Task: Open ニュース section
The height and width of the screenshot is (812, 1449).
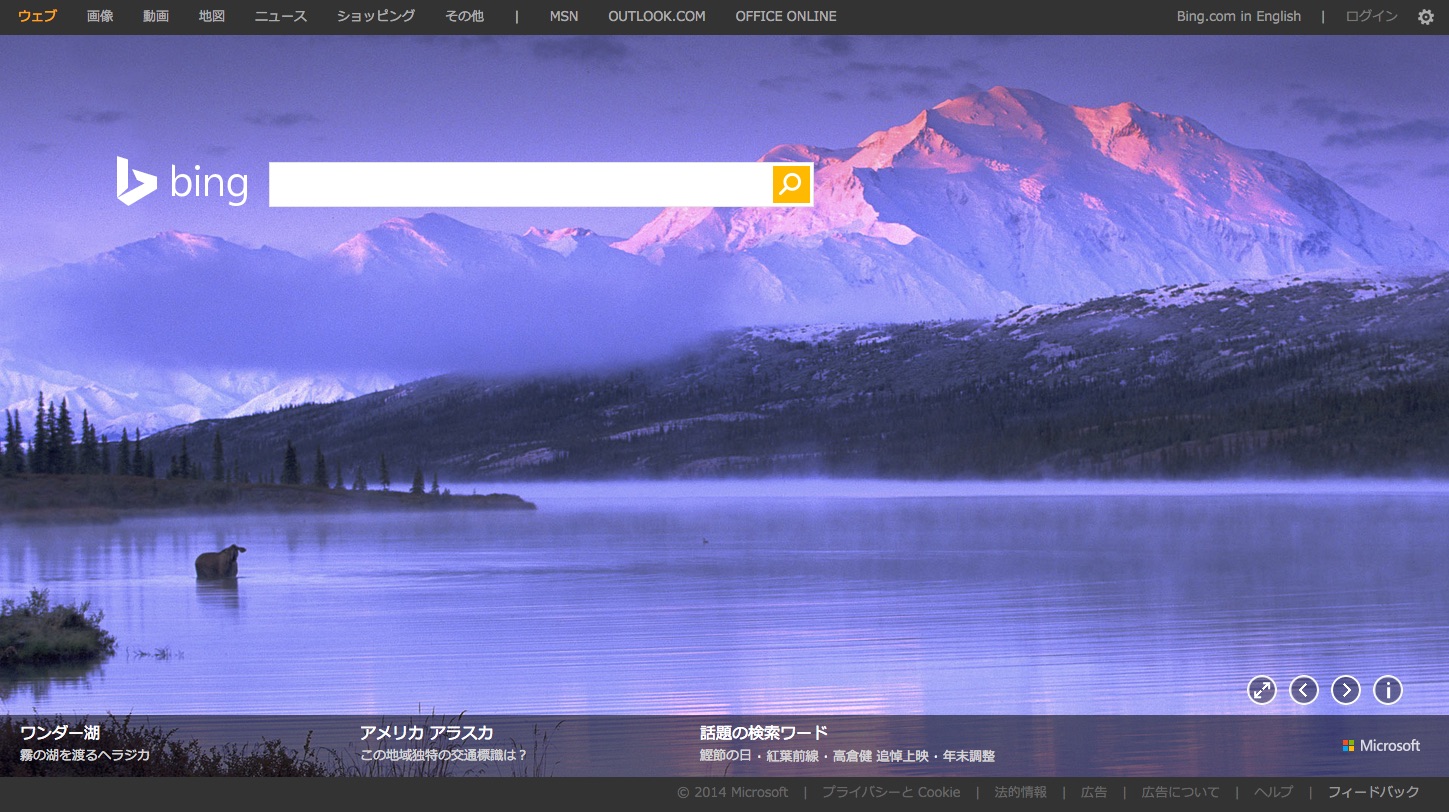Action: 281,16
